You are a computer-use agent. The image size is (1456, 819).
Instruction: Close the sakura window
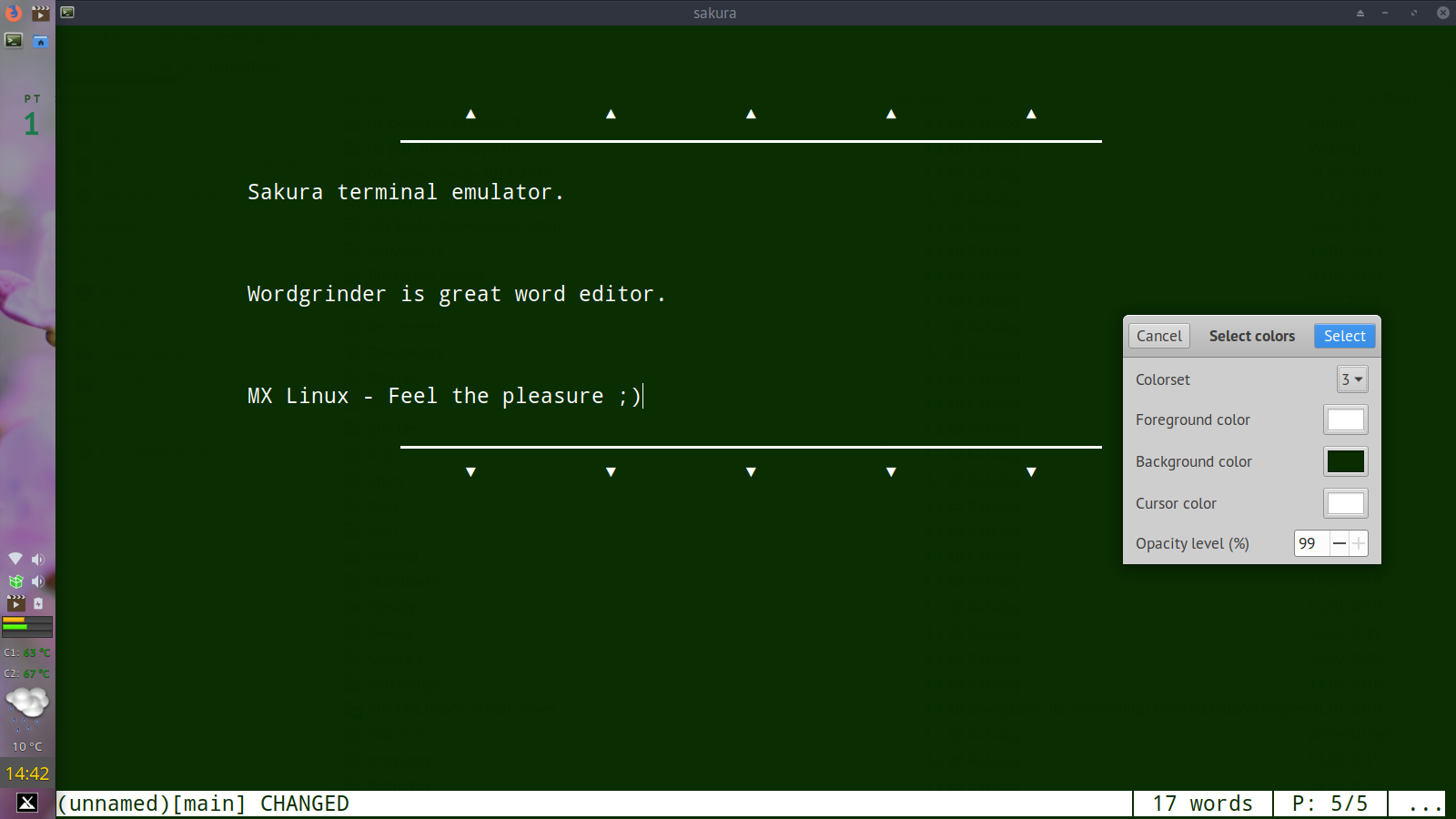(1443, 13)
